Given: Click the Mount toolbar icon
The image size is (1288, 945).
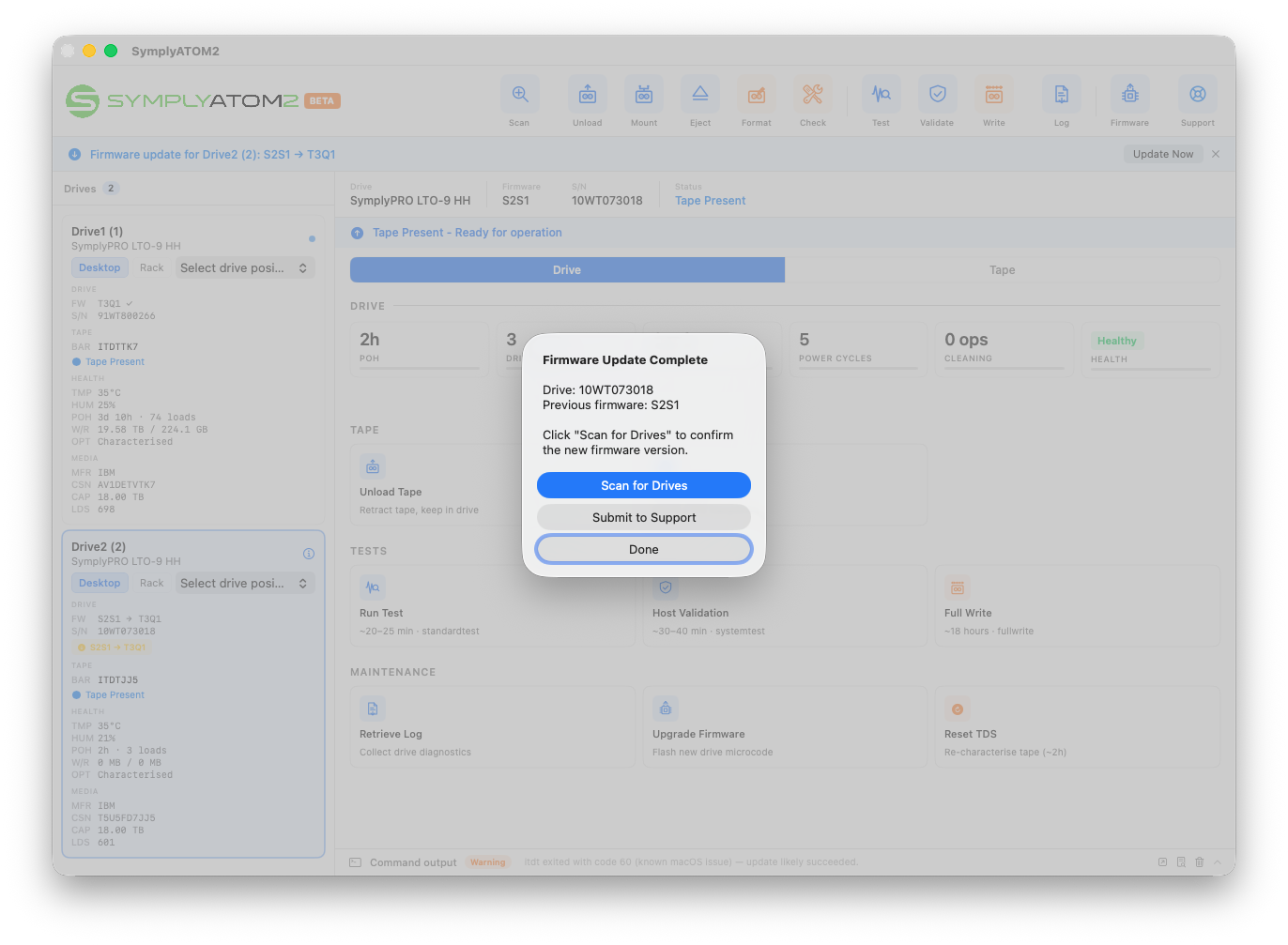Looking at the screenshot, I should [644, 95].
